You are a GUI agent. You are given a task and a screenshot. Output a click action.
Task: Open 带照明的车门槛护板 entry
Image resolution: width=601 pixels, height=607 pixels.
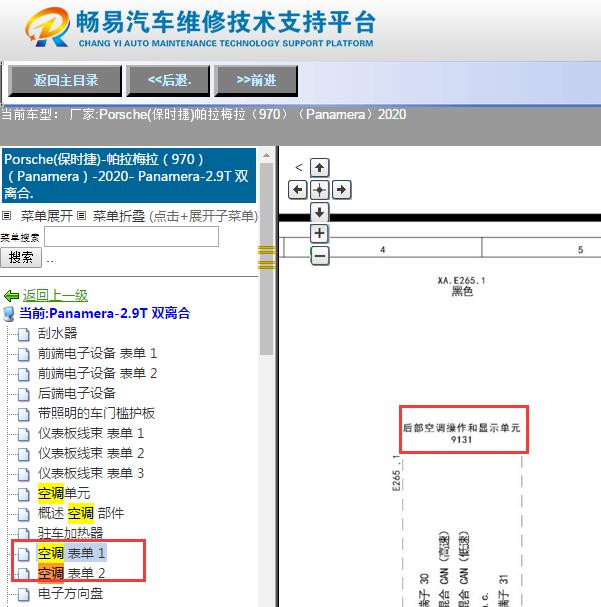[96, 414]
